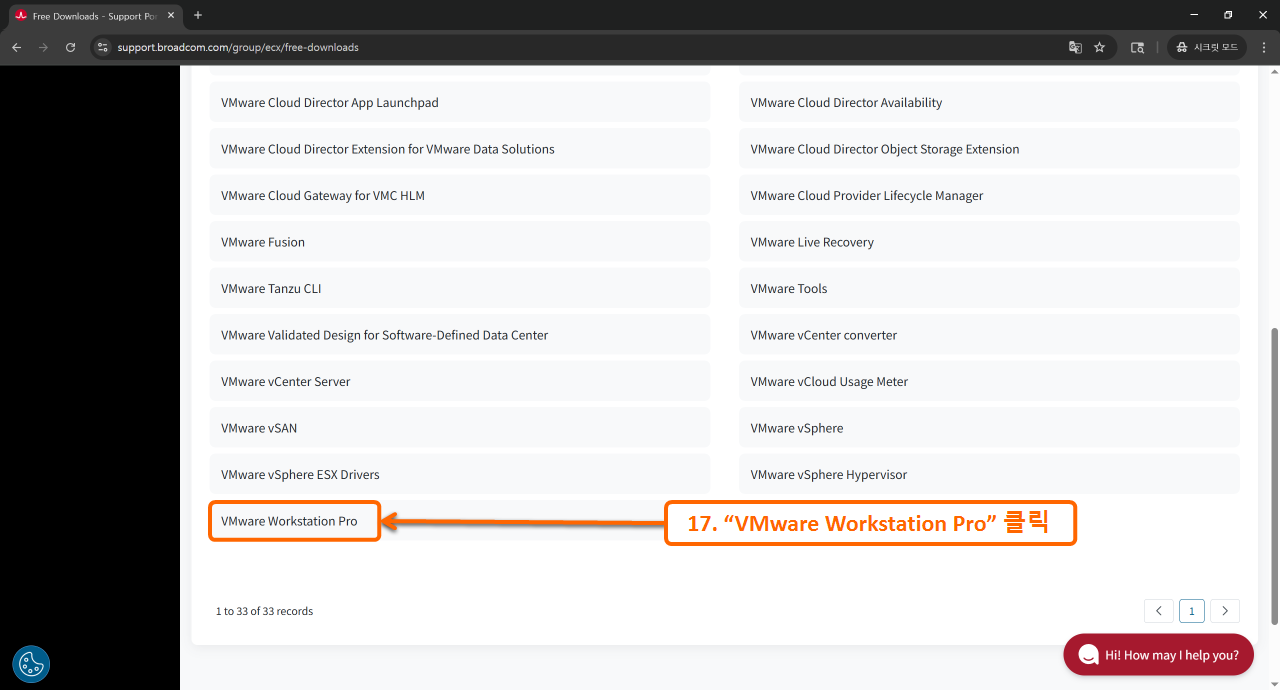The height and width of the screenshot is (690, 1280).
Task: Open VMware Cloud Director App Launchpad
Action: pyautogui.click(x=460, y=102)
